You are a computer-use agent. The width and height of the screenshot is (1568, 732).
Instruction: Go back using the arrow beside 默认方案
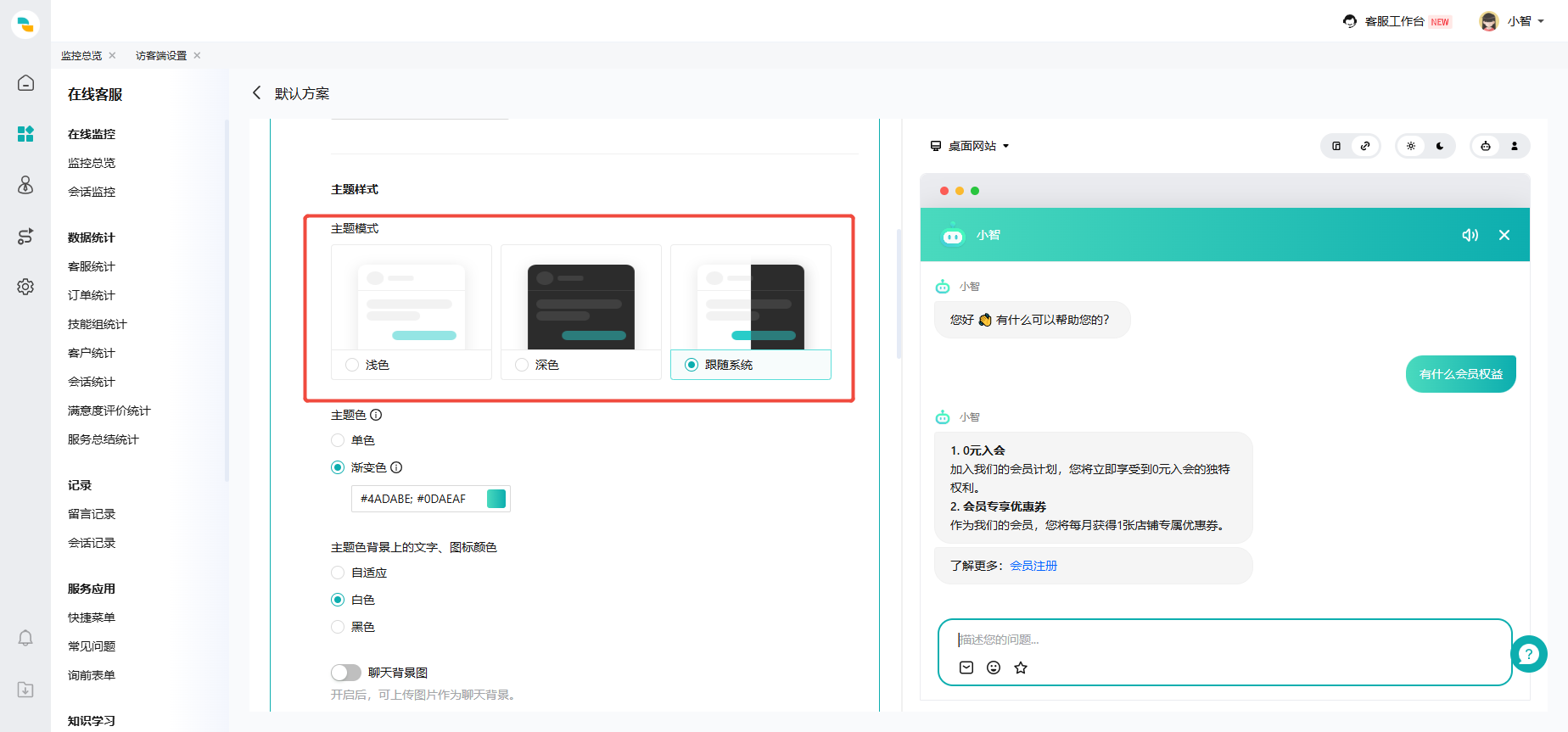(x=256, y=92)
